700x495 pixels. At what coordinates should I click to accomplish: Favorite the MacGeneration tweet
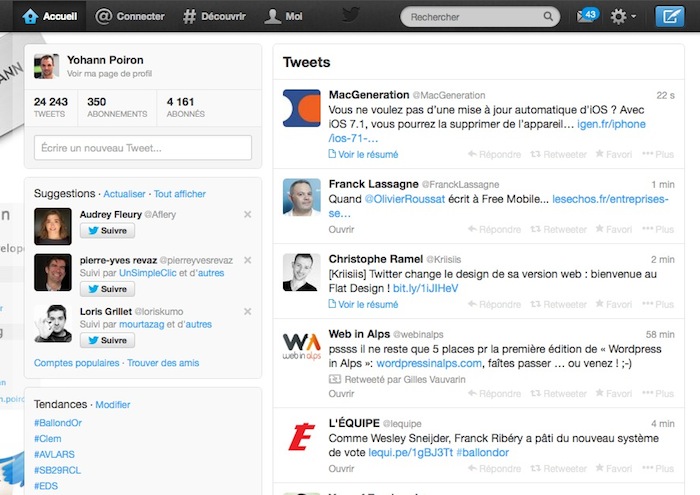(614, 154)
